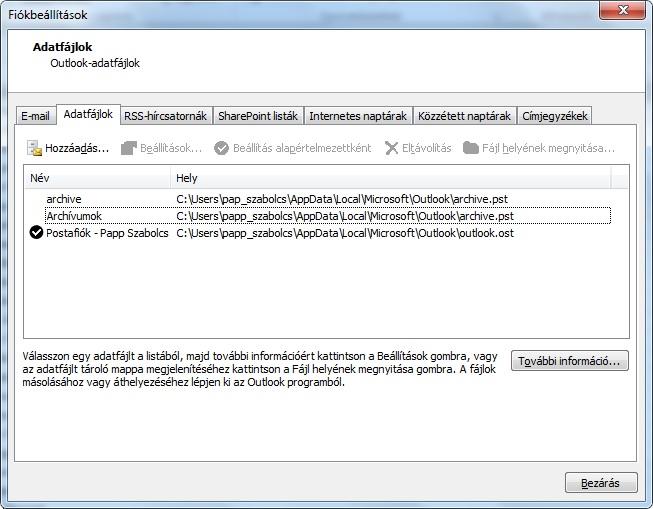
Task: Click the default checkmark beside Postafiók - Papp Szabolcs
Action: (x=36, y=232)
